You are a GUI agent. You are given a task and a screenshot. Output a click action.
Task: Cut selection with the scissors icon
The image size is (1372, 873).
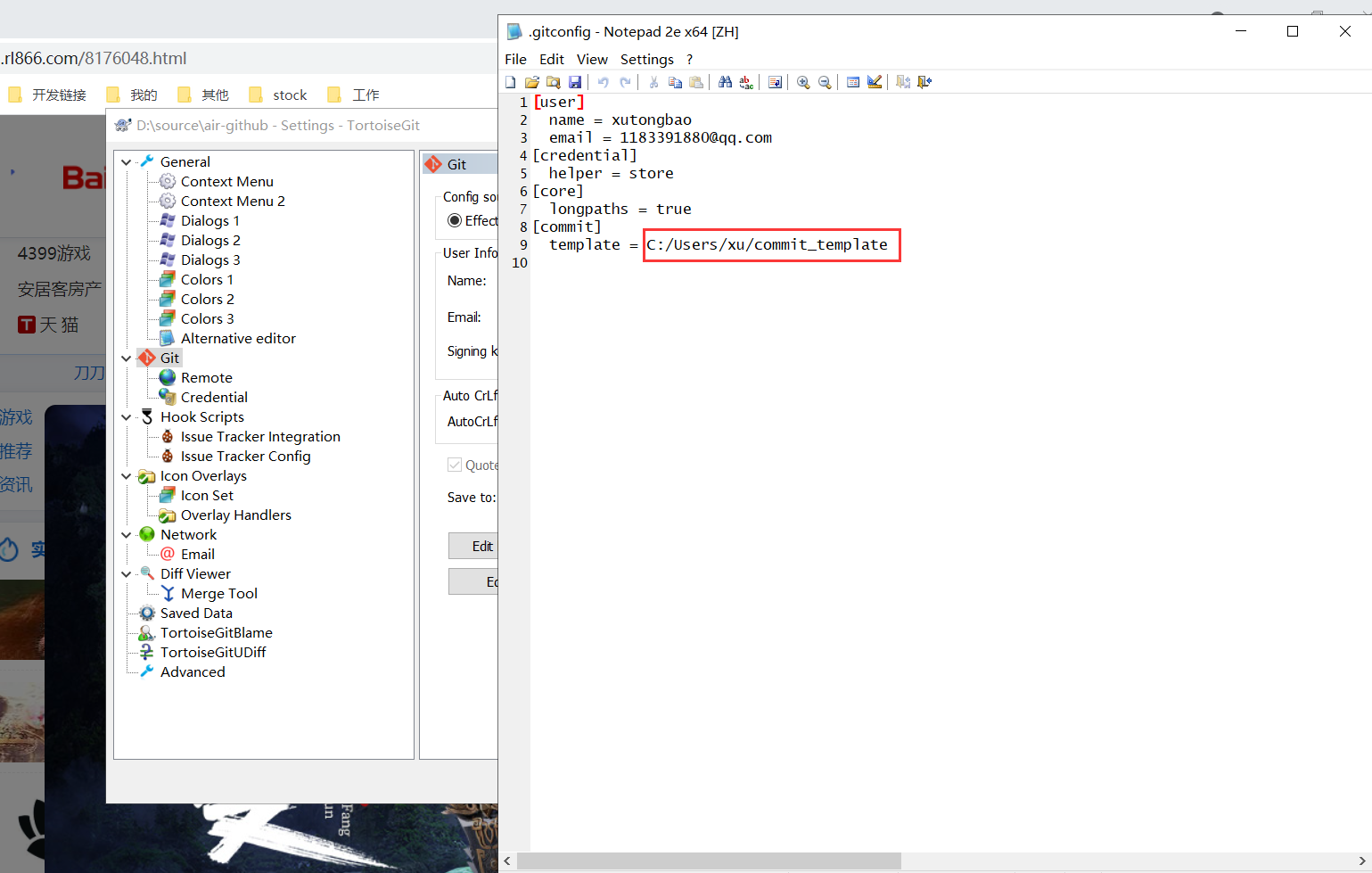(x=653, y=82)
